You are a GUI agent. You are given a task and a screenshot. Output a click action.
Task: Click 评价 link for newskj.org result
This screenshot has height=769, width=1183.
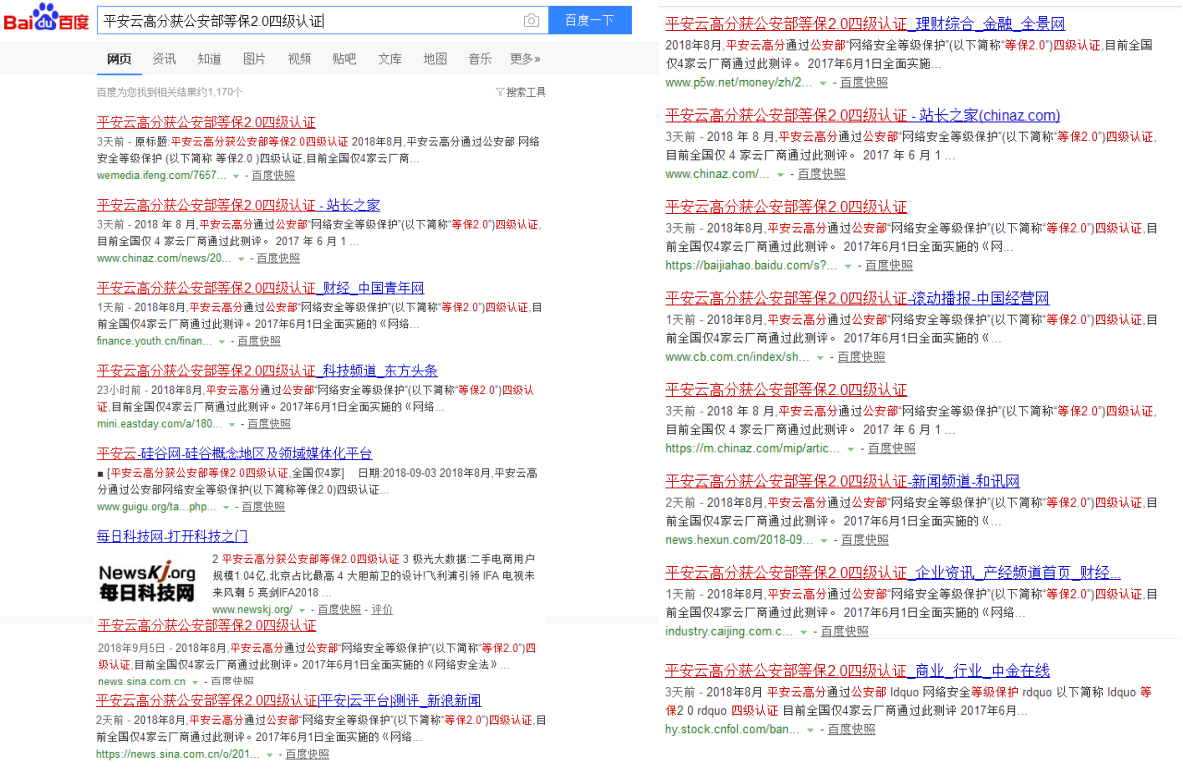point(382,610)
